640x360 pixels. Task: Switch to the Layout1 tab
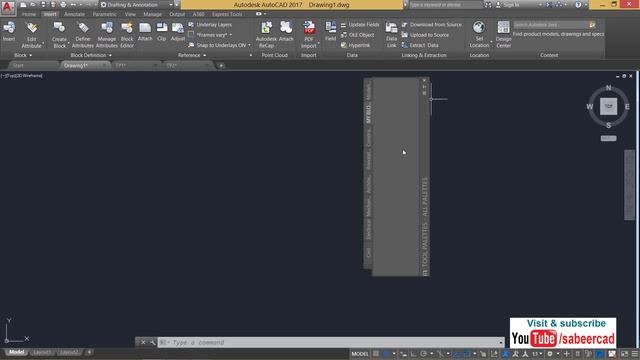(x=42, y=352)
